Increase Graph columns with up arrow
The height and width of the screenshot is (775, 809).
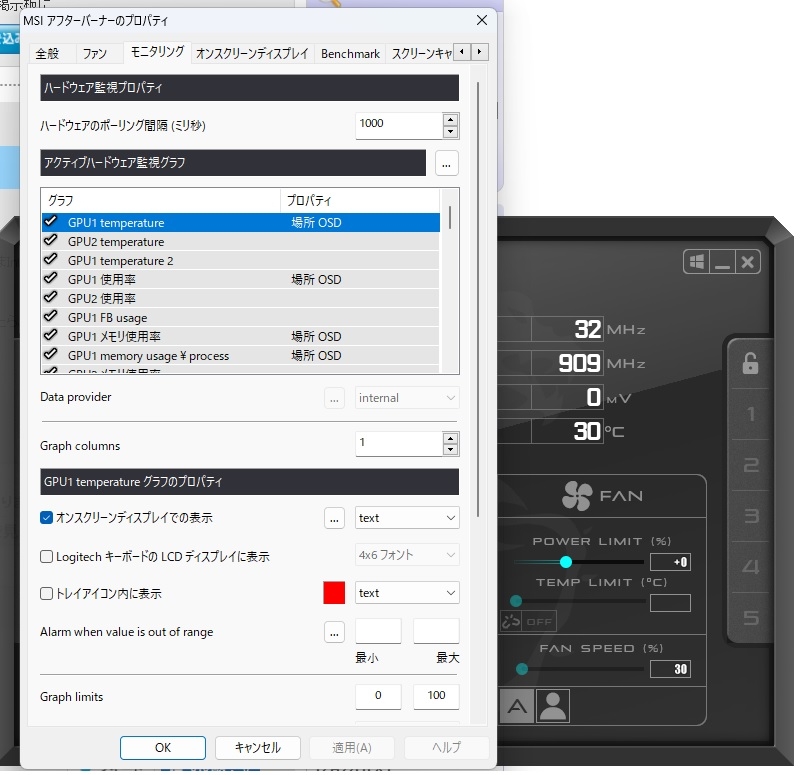tap(451, 439)
